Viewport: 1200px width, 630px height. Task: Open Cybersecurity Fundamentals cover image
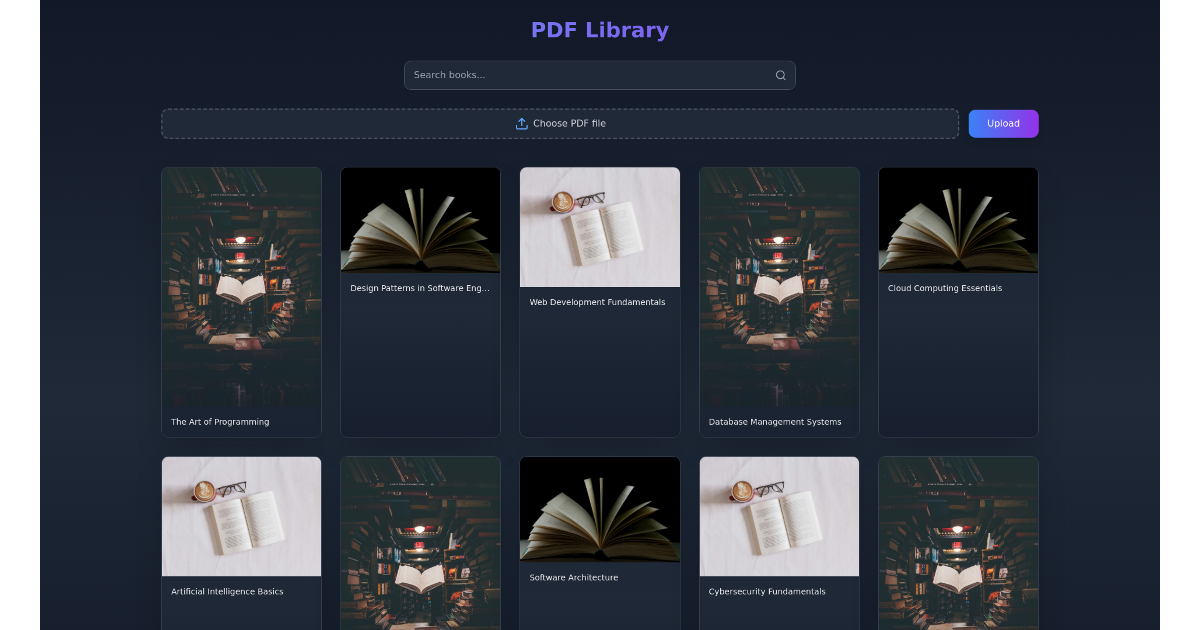(x=779, y=516)
